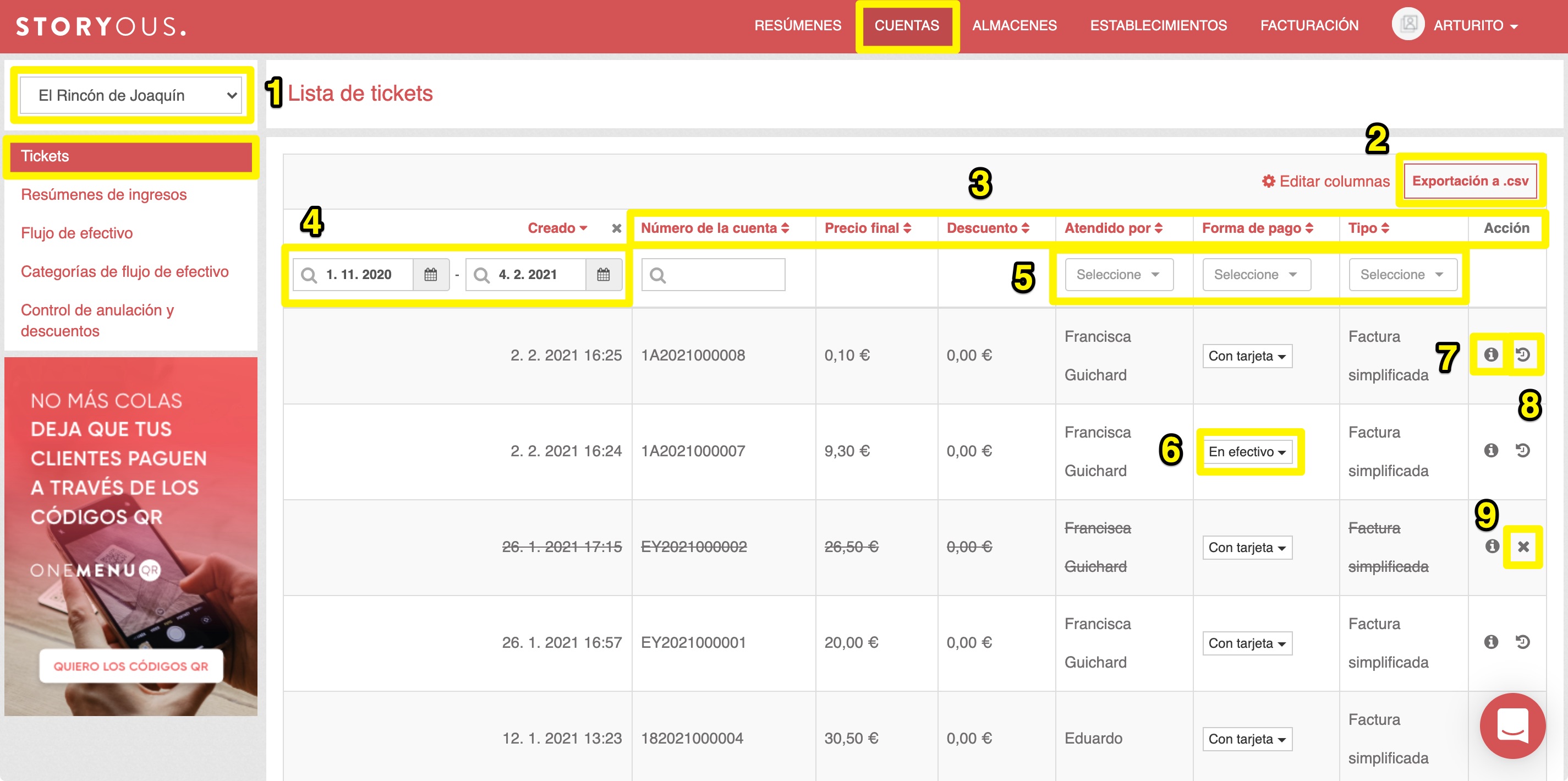Viewport: 1568px width, 781px height.
Task: Open establishment selector El Rincón de Joaquín
Action: 130,95
